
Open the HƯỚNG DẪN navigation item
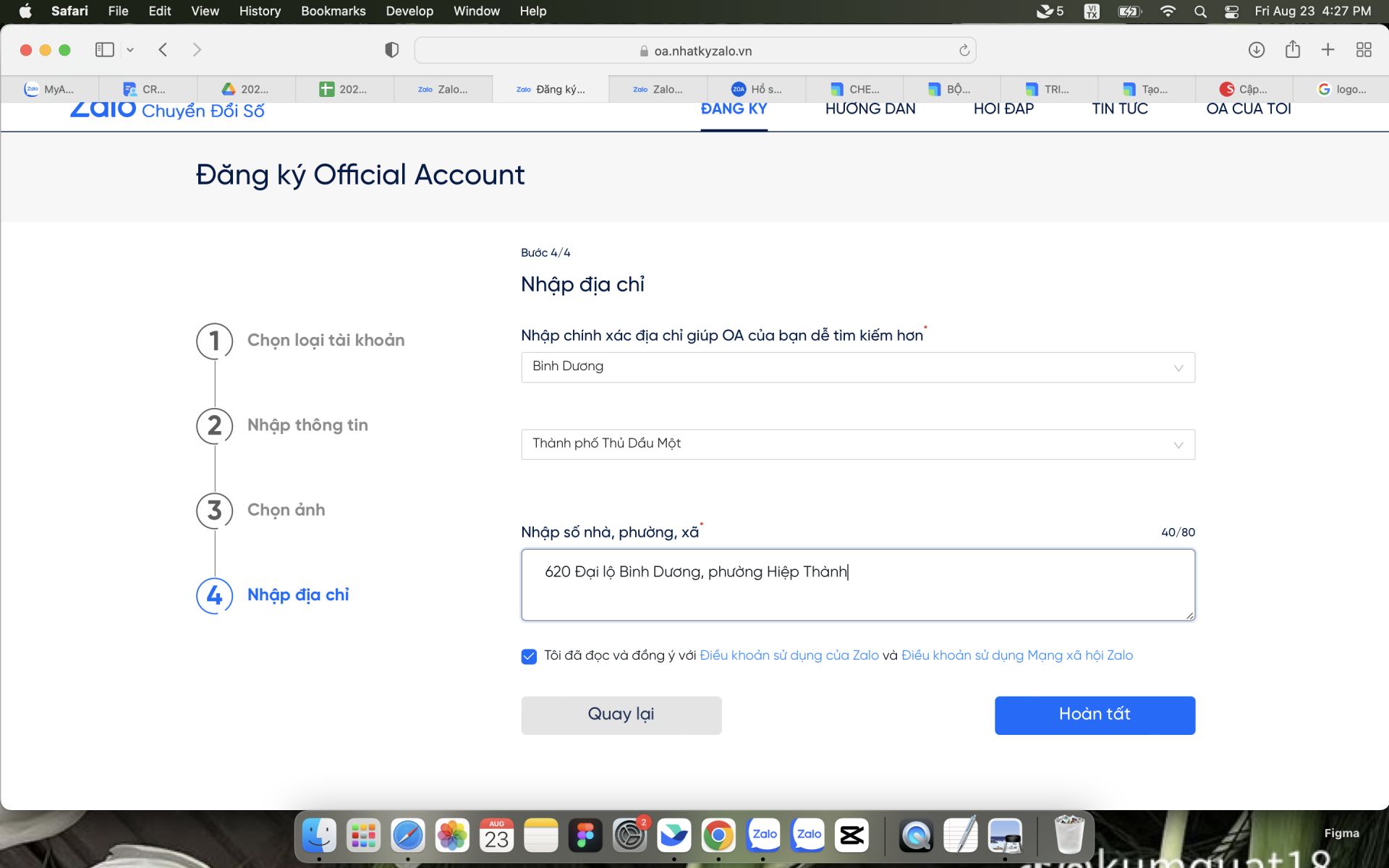click(870, 109)
